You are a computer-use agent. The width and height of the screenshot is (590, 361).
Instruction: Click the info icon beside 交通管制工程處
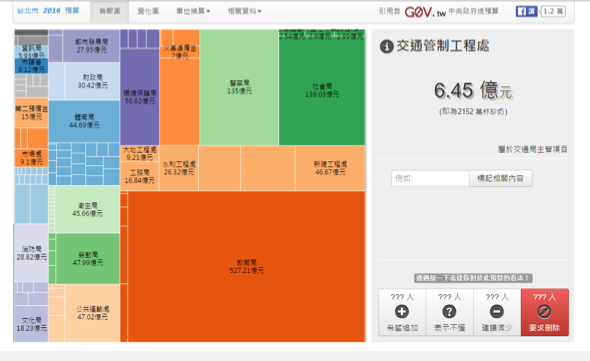(x=387, y=47)
